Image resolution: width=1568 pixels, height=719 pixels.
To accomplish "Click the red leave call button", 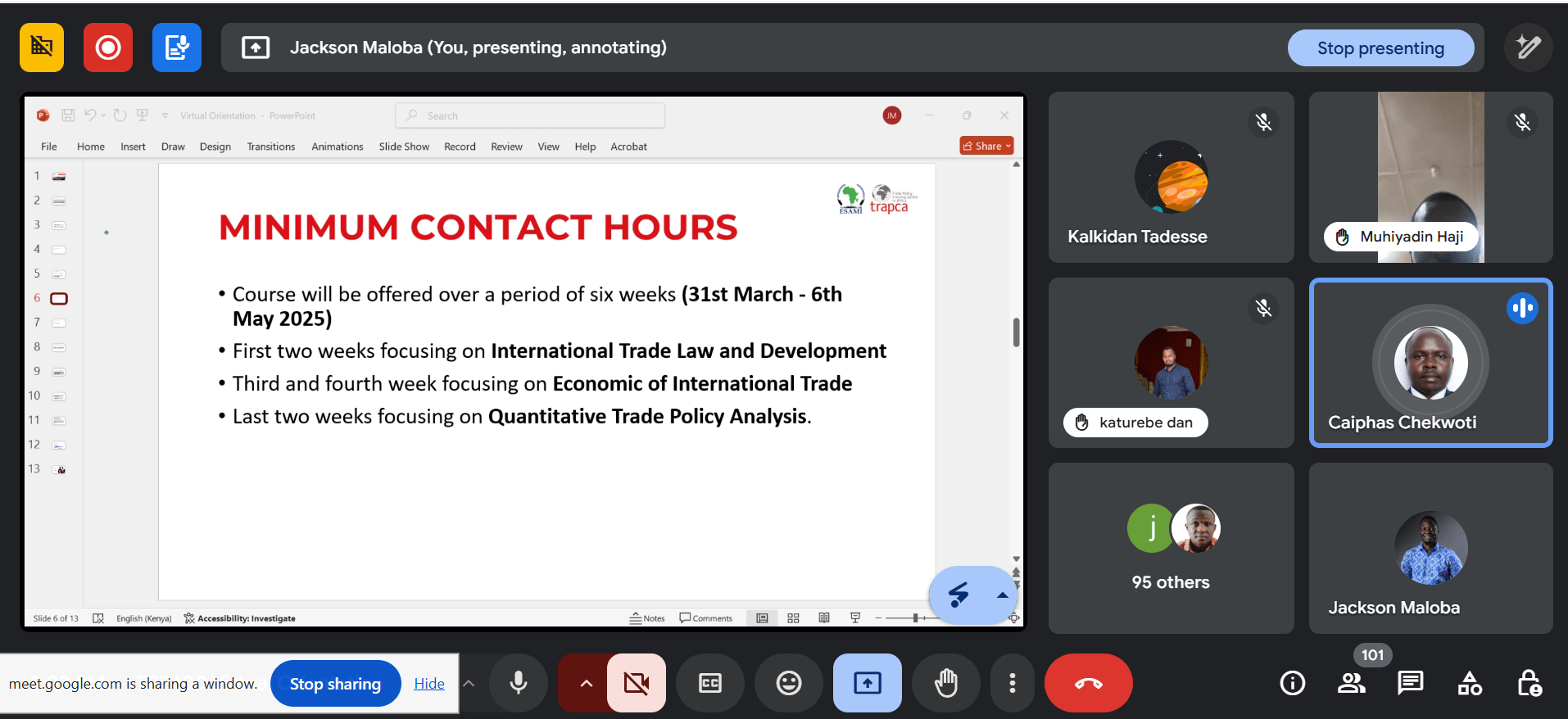I will tap(1088, 683).
